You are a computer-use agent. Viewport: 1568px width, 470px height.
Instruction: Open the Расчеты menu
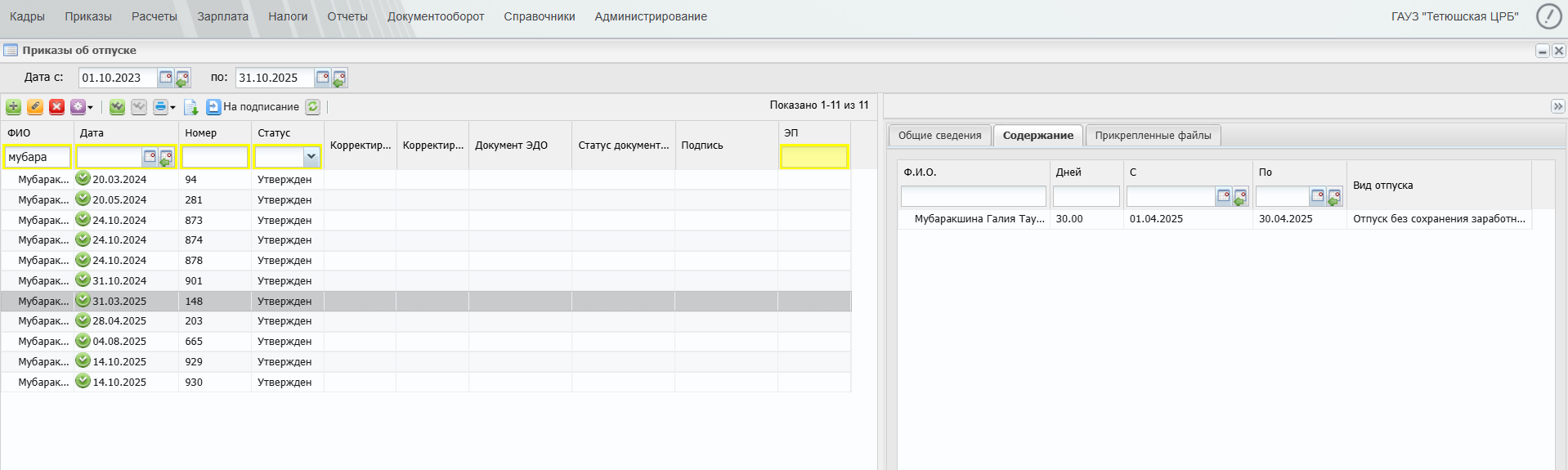(155, 16)
